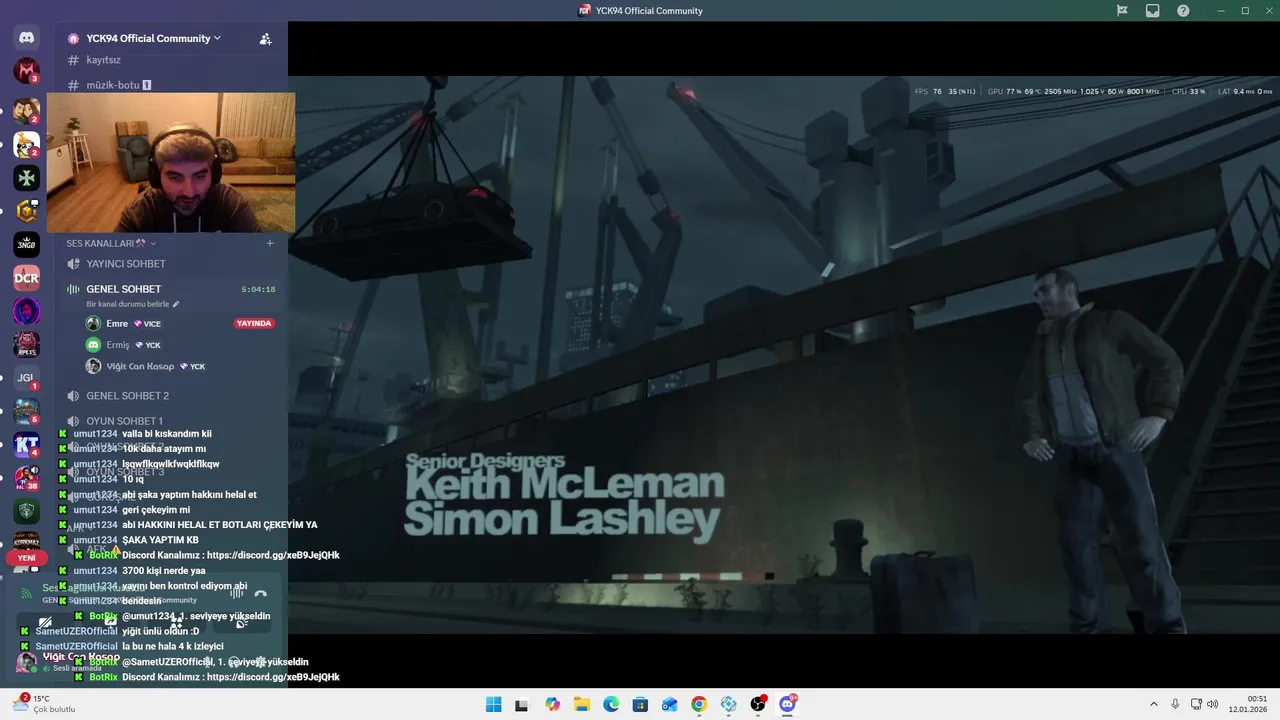1280x720 pixels.
Task: Expand the YCK94 Official Community server menu
Action: [154, 38]
